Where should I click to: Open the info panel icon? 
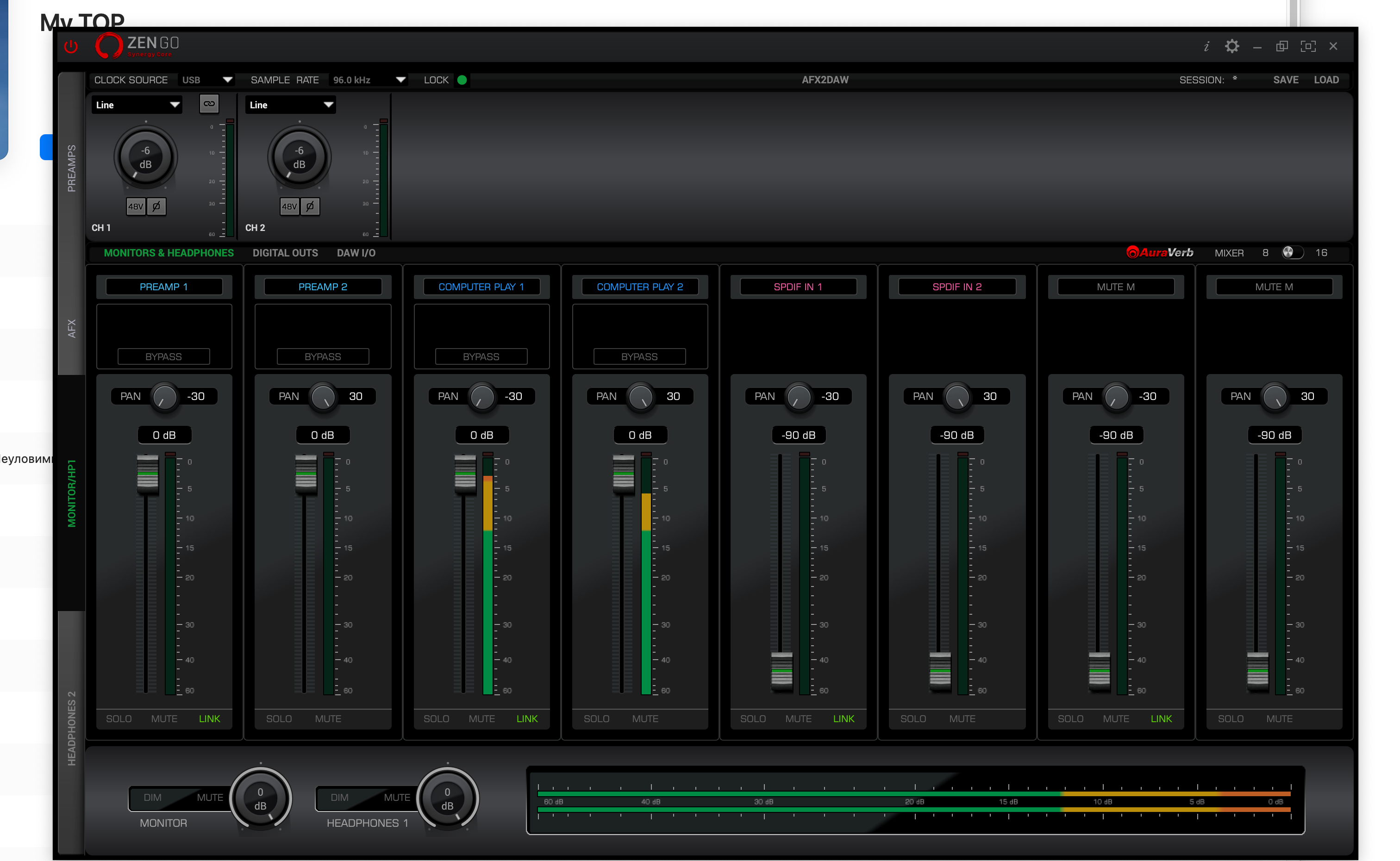[1206, 47]
